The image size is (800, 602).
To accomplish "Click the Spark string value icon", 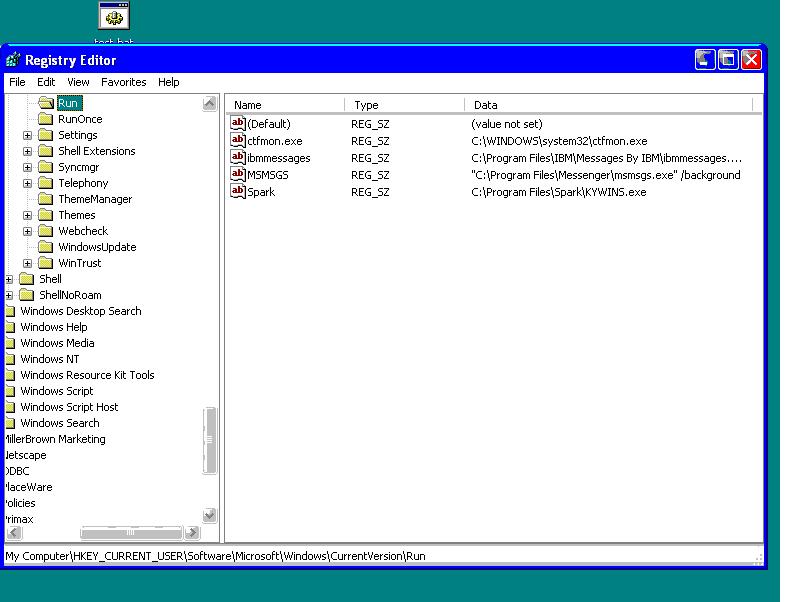I will 238,191.
